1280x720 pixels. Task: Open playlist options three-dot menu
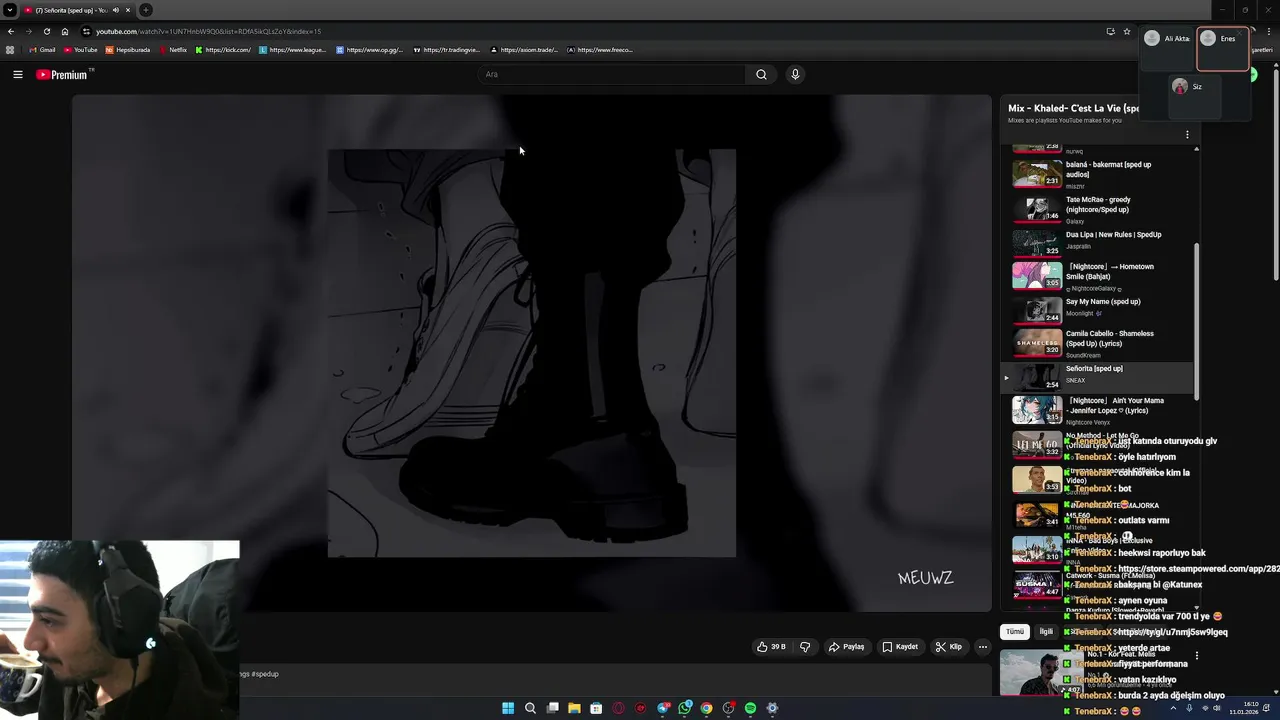[1187, 134]
